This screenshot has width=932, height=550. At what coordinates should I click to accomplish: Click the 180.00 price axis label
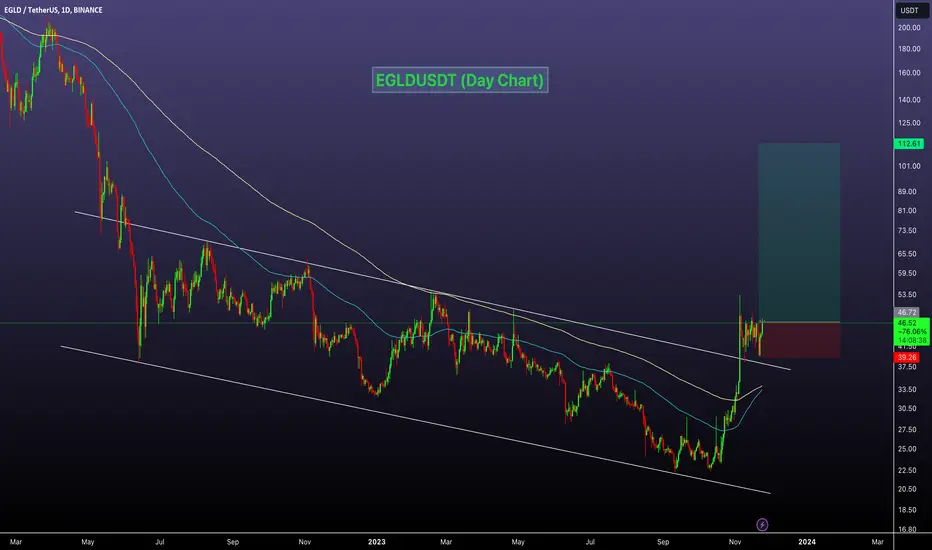tap(909, 49)
